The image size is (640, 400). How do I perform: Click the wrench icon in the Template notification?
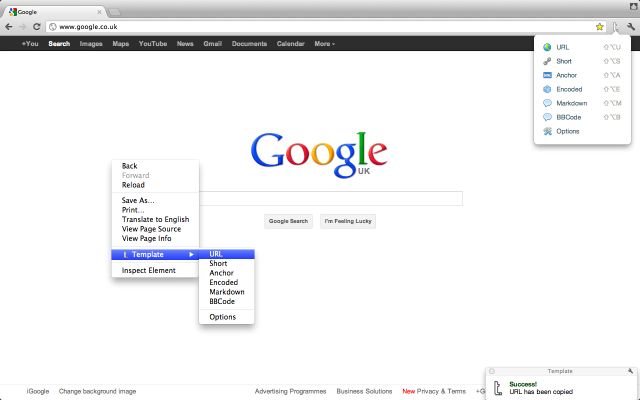pos(631,371)
